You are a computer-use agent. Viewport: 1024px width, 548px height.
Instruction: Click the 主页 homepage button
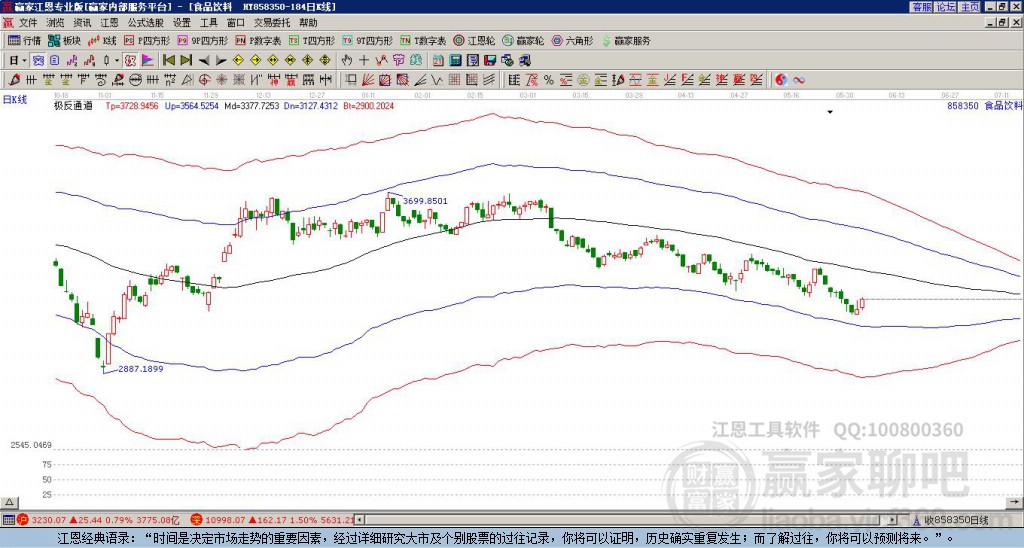[x=970, y=7]
